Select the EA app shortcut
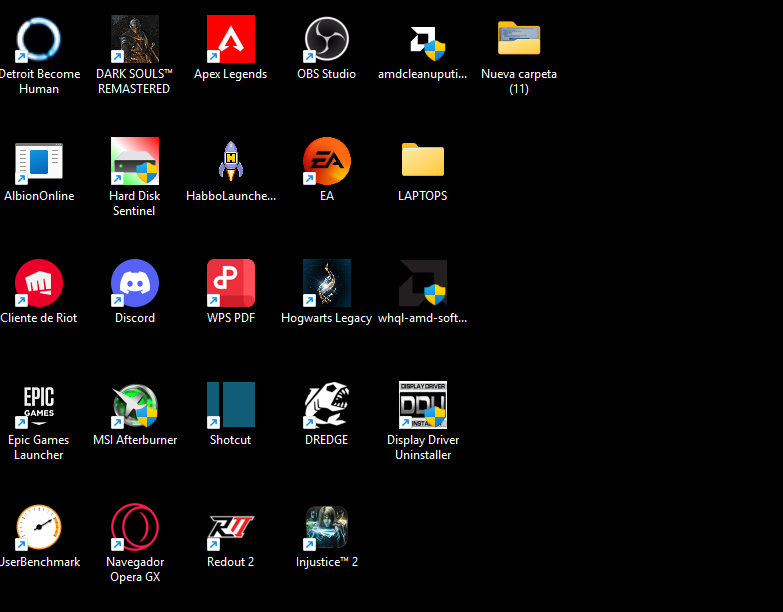This screenshot has width=783, height=612. click(x=327, y=161)
